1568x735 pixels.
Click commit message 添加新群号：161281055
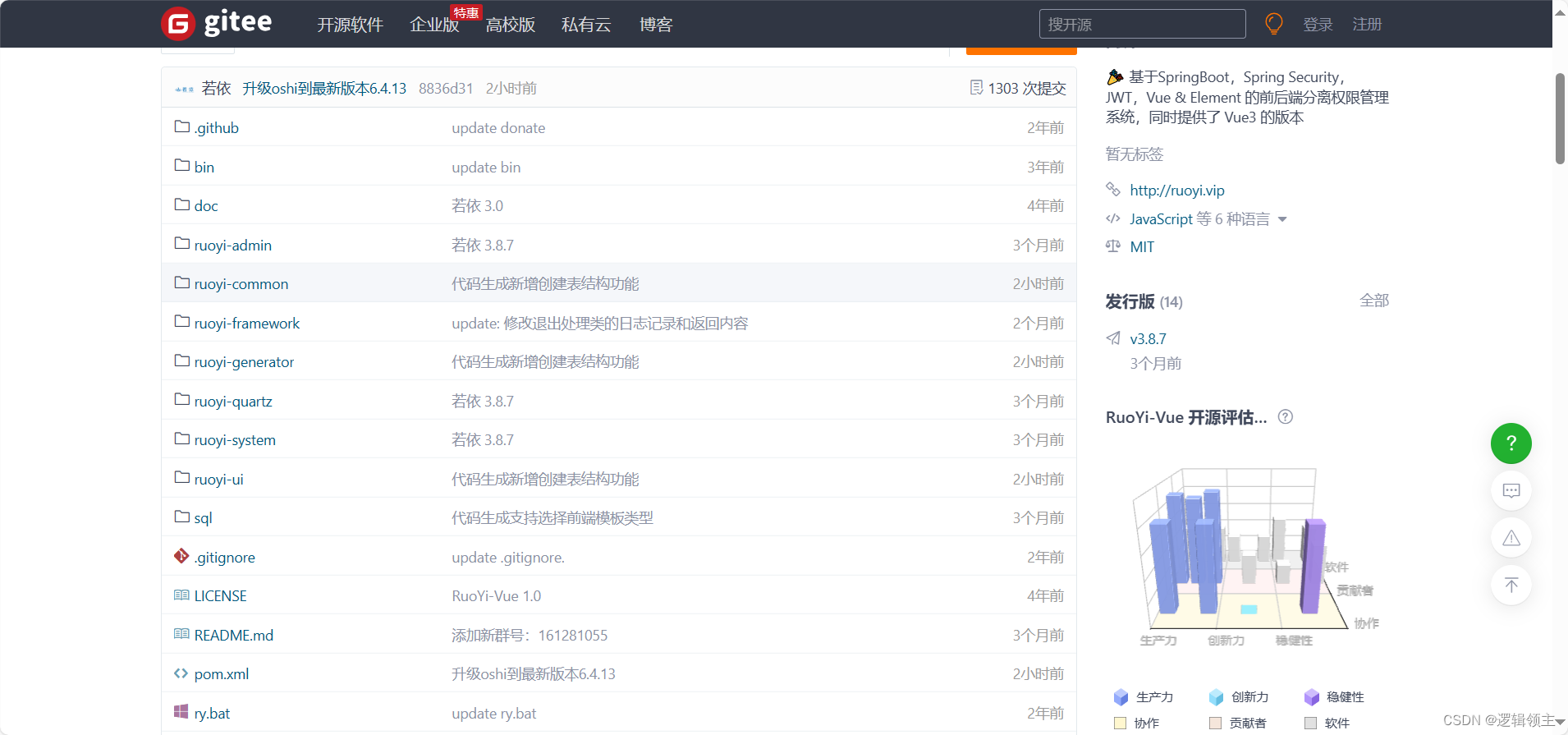pyautogui.click(x=530, y=635)
